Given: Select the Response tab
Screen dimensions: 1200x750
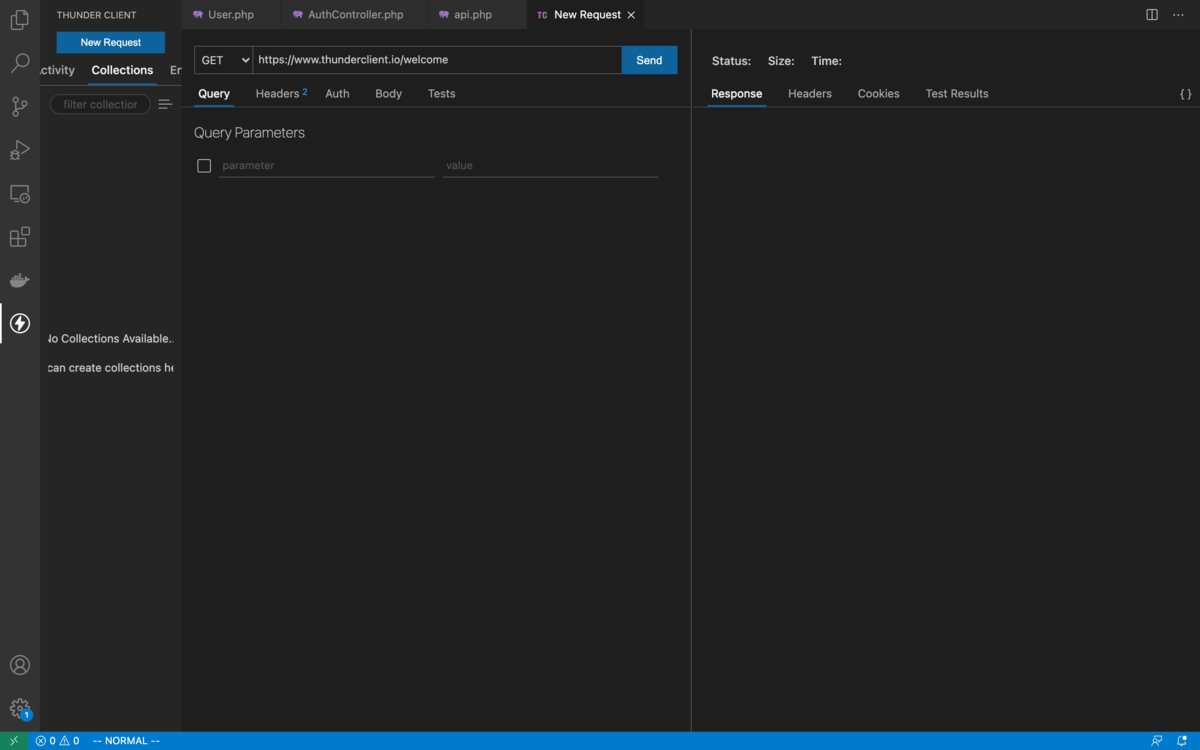Looking at the screenshot, I should 737,94.
